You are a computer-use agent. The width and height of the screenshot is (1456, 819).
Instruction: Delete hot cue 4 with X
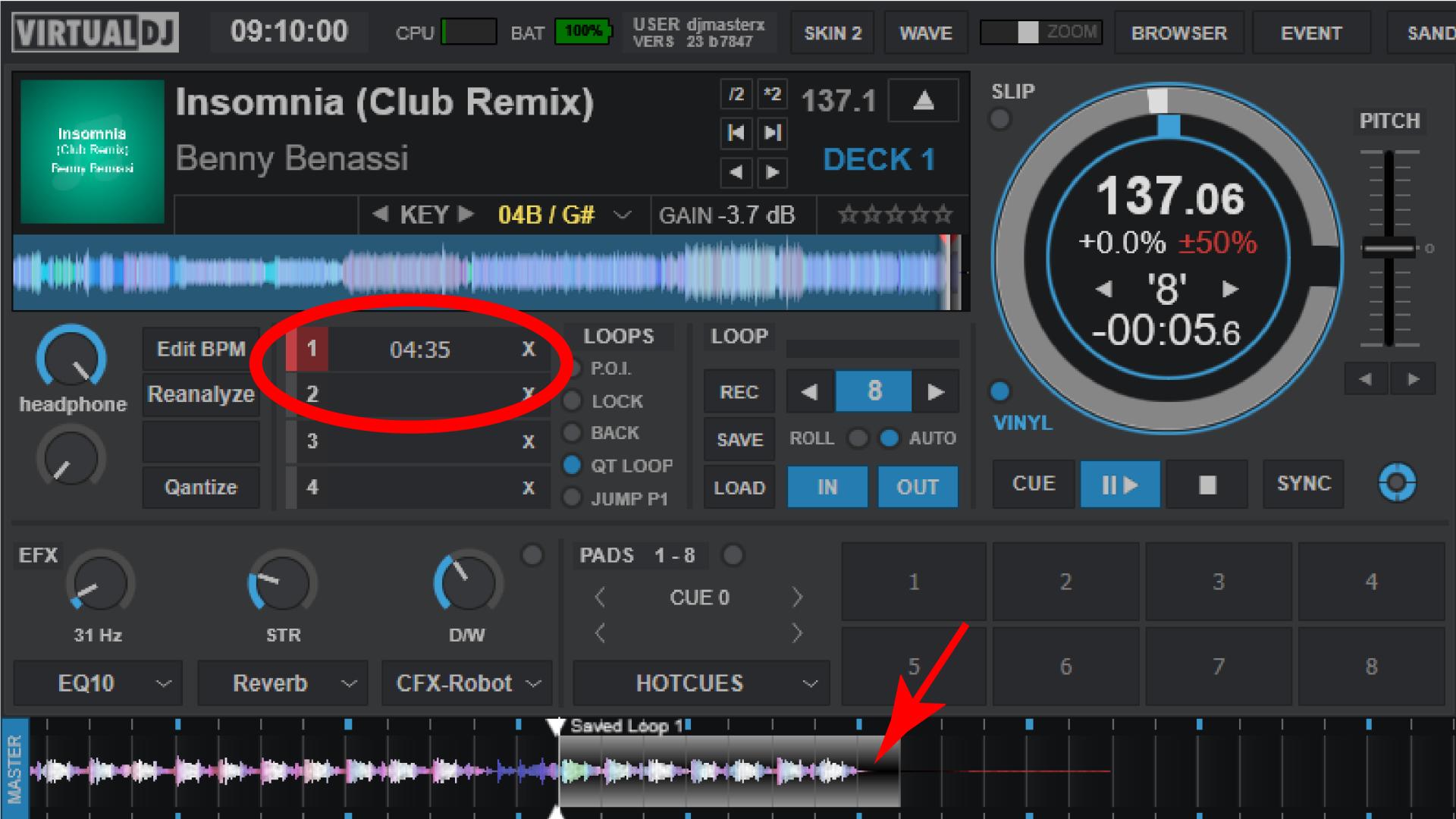tap(529, 488)
